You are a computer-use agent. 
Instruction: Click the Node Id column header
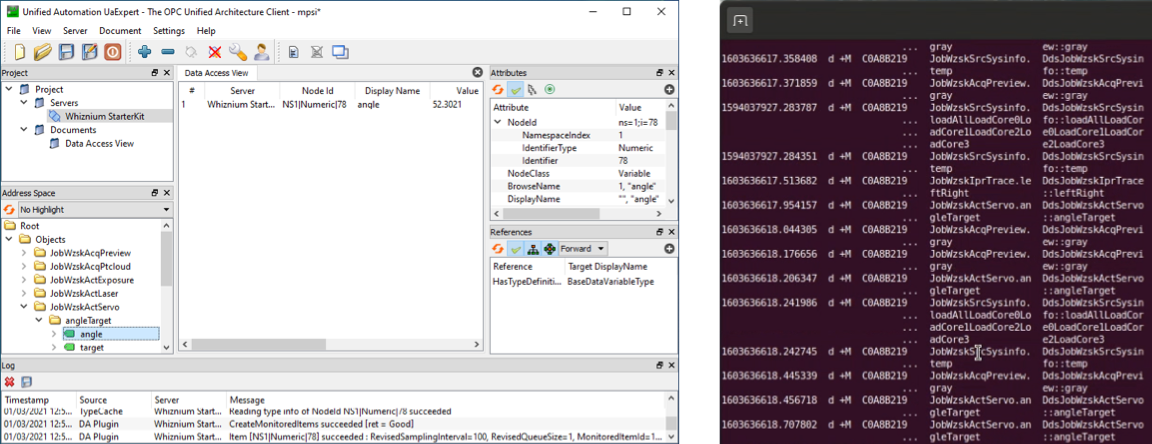coord(318,91)
